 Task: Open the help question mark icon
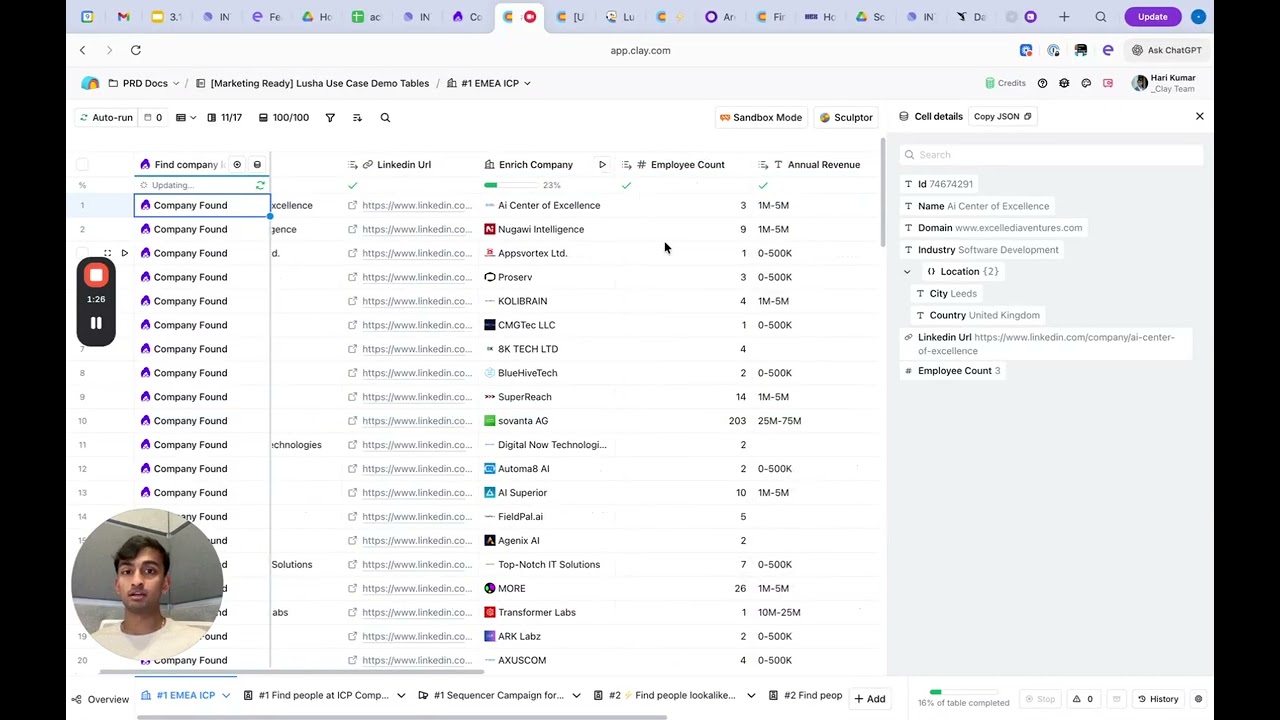pos(1042,83)
